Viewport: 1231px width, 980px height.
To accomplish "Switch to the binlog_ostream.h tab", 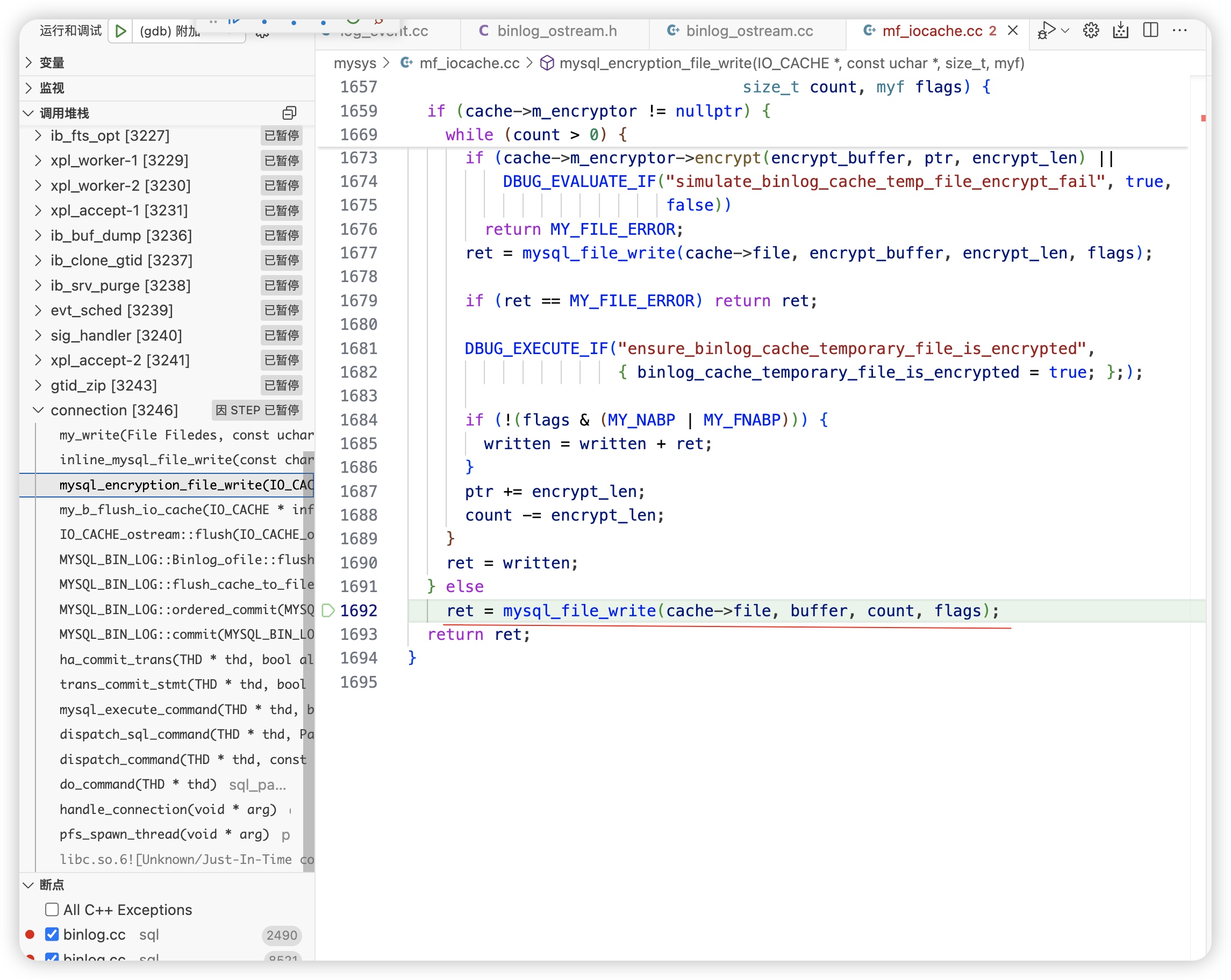I will pos(556,31).
